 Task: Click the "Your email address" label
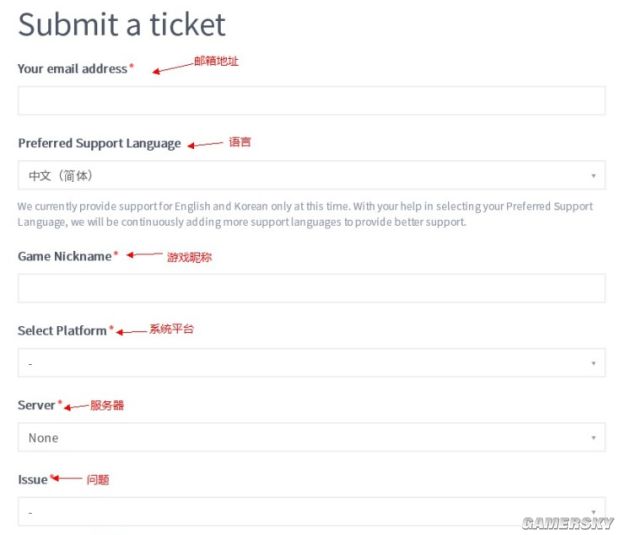[x=73, y=69]
